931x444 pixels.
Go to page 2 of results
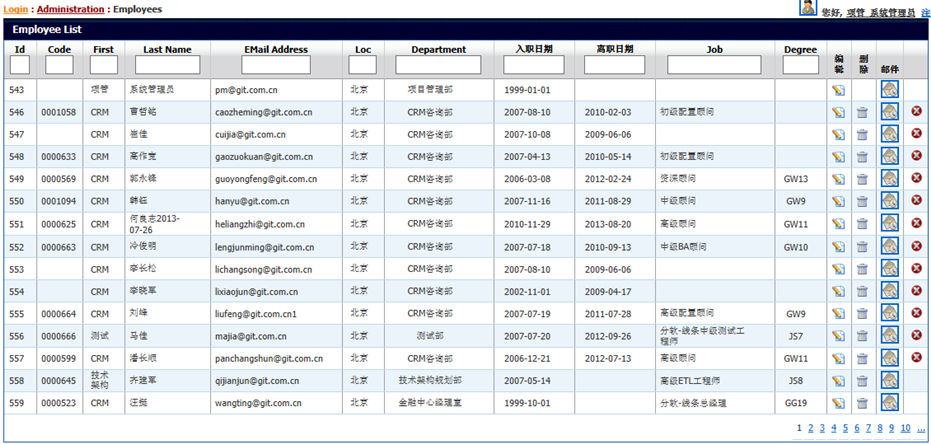pos(809,428)
